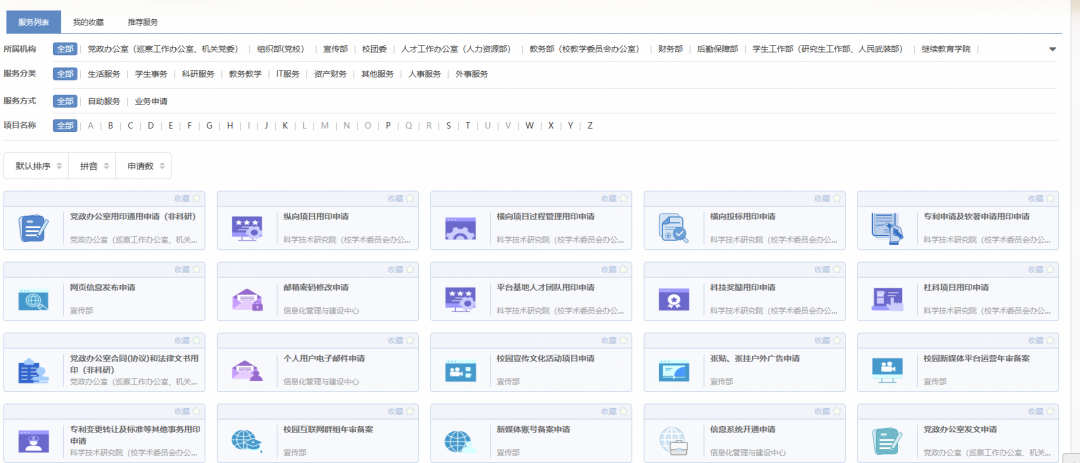Image resolution: width=1080 pixels, height=463 pixels.
Task: Favorite the 纵向项目用印申请 card via its star
Action: pyautogui.click(x=411, y=198)
